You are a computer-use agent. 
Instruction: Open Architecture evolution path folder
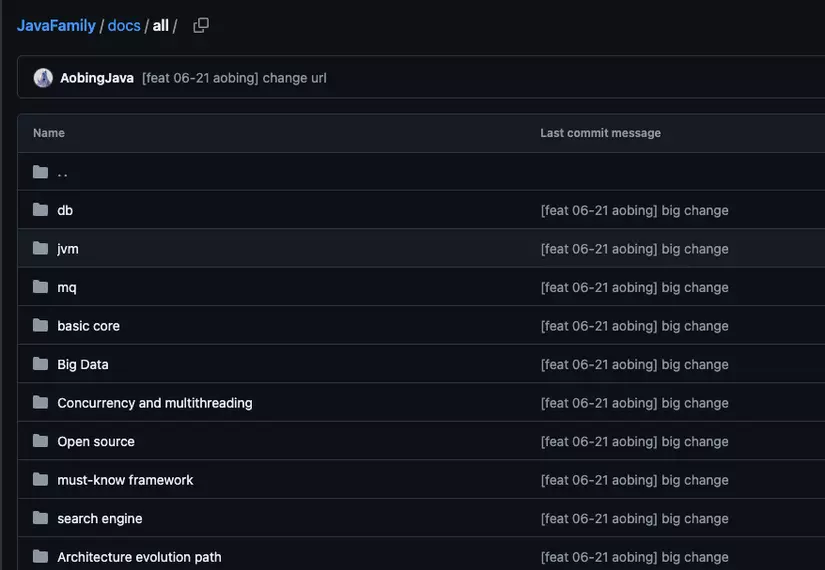(139, 557)
